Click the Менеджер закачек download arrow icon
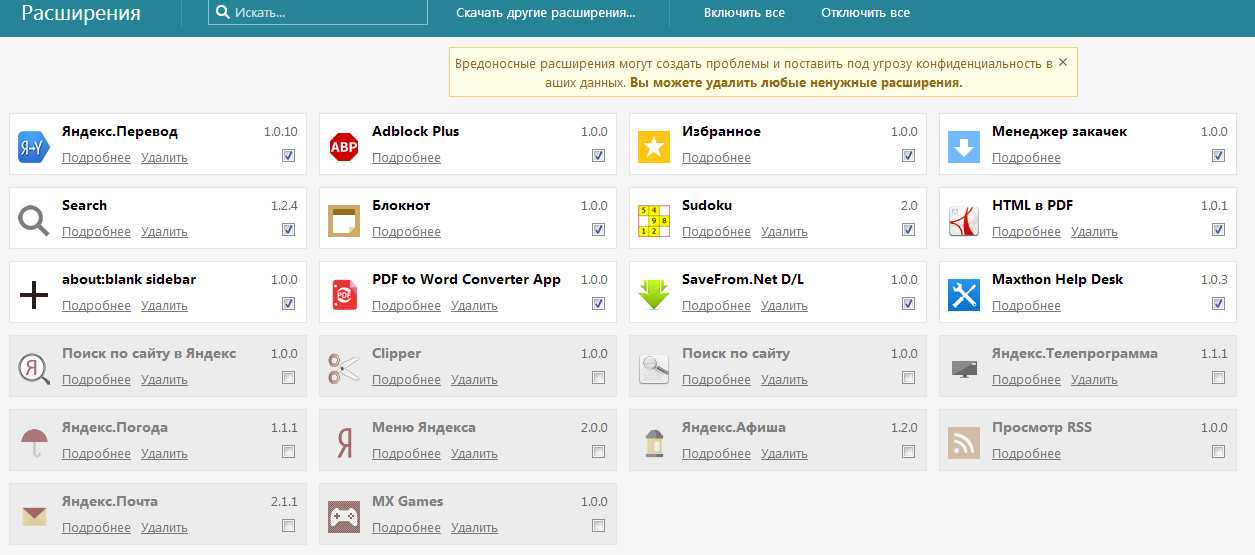Viewport: 1255px width, 555px height. coord(964,147)
